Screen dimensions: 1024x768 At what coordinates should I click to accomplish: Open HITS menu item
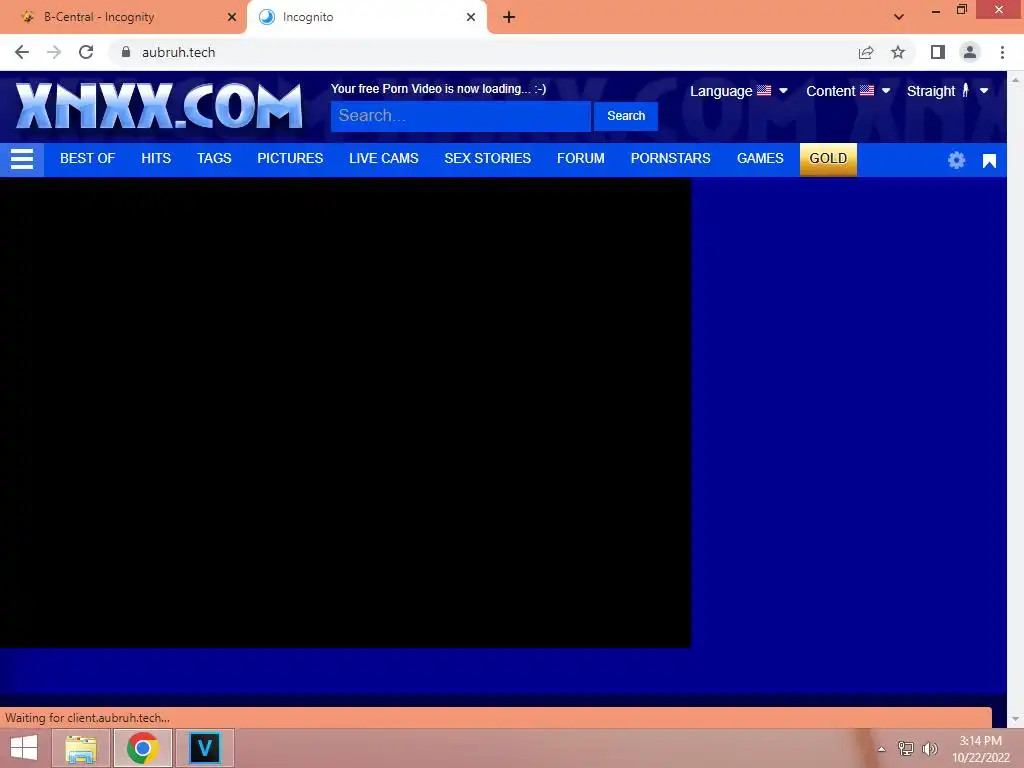(156, 159)
